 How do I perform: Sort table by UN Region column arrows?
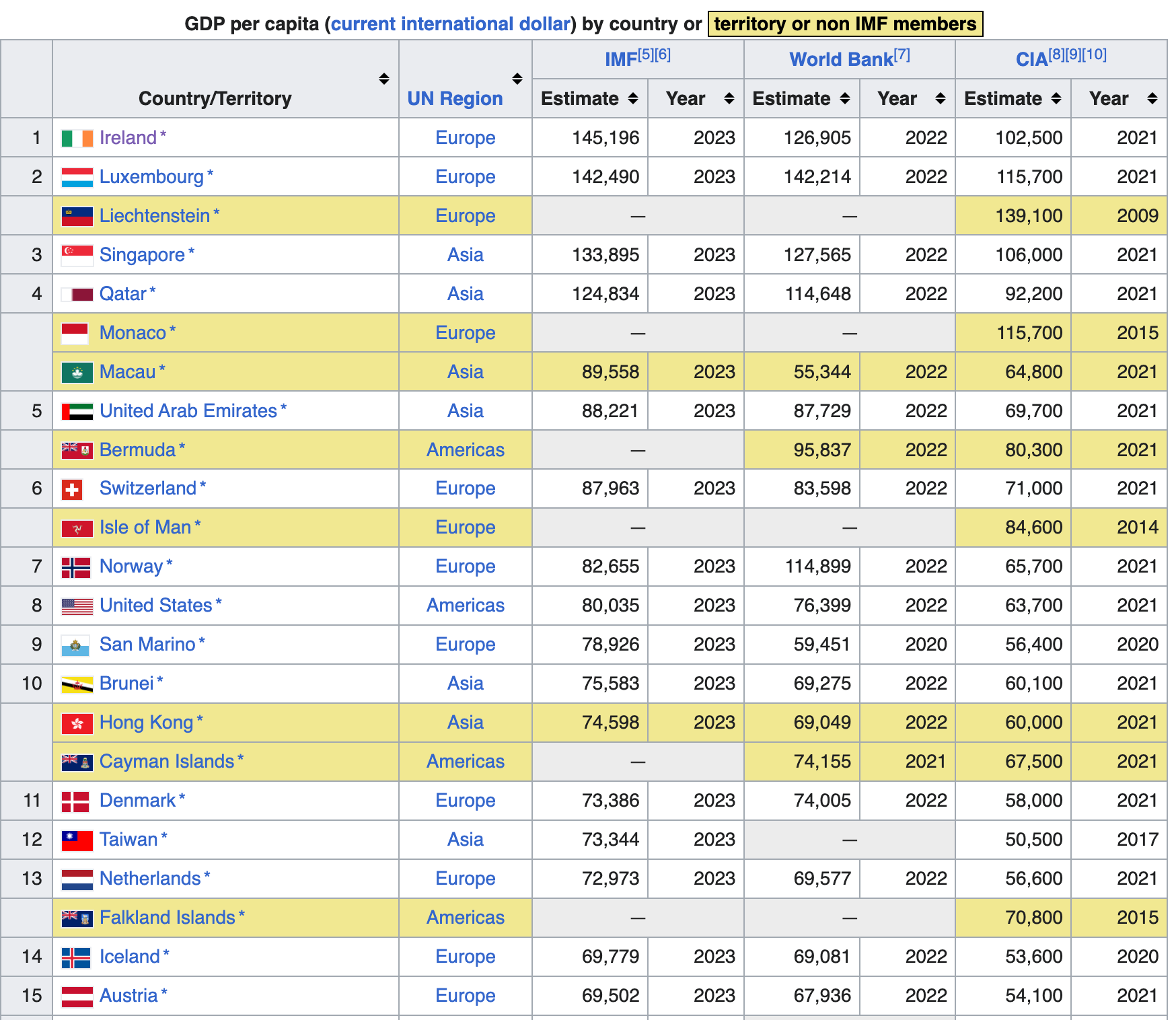(x=517, y=79)
